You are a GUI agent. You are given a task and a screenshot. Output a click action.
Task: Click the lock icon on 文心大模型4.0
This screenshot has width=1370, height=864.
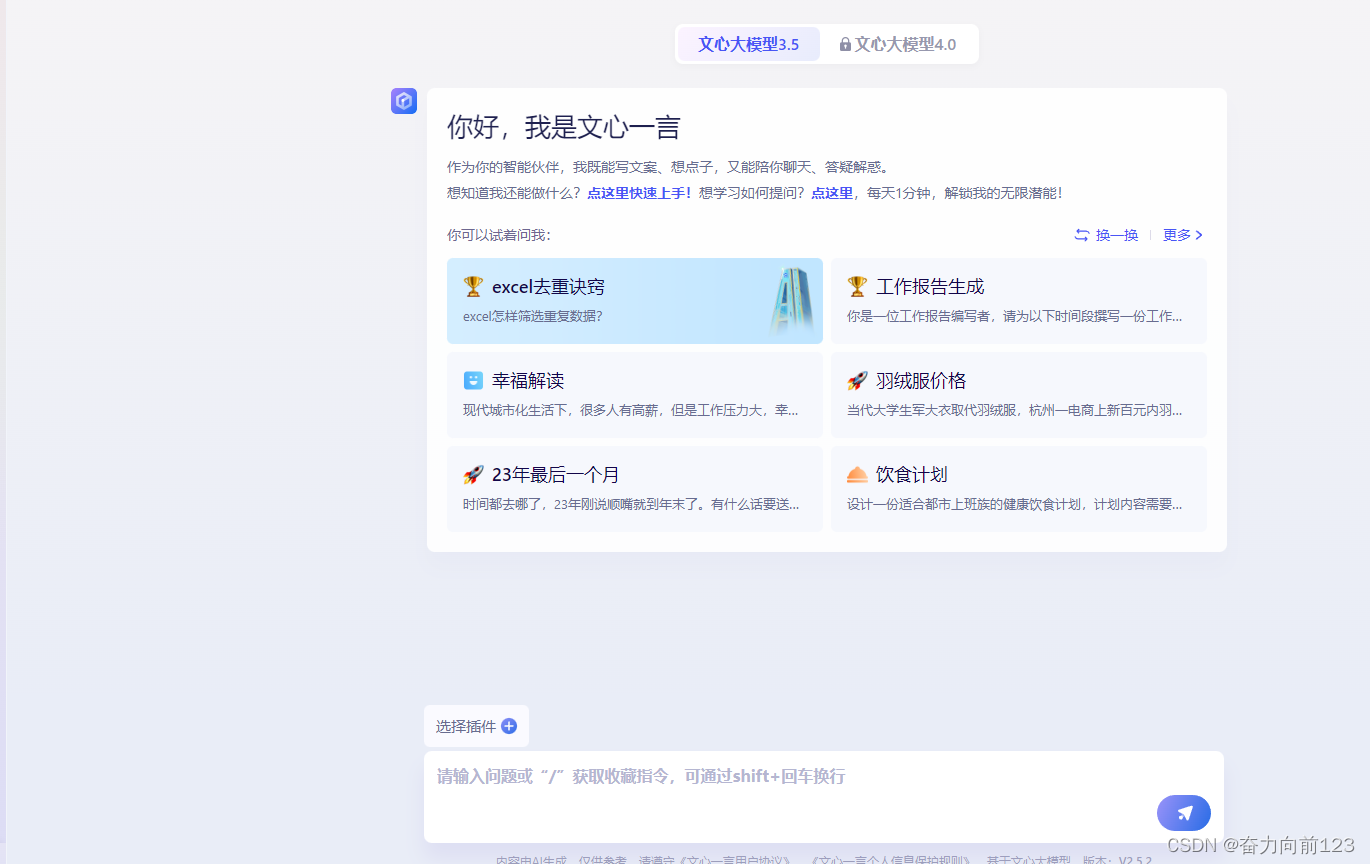845,45
